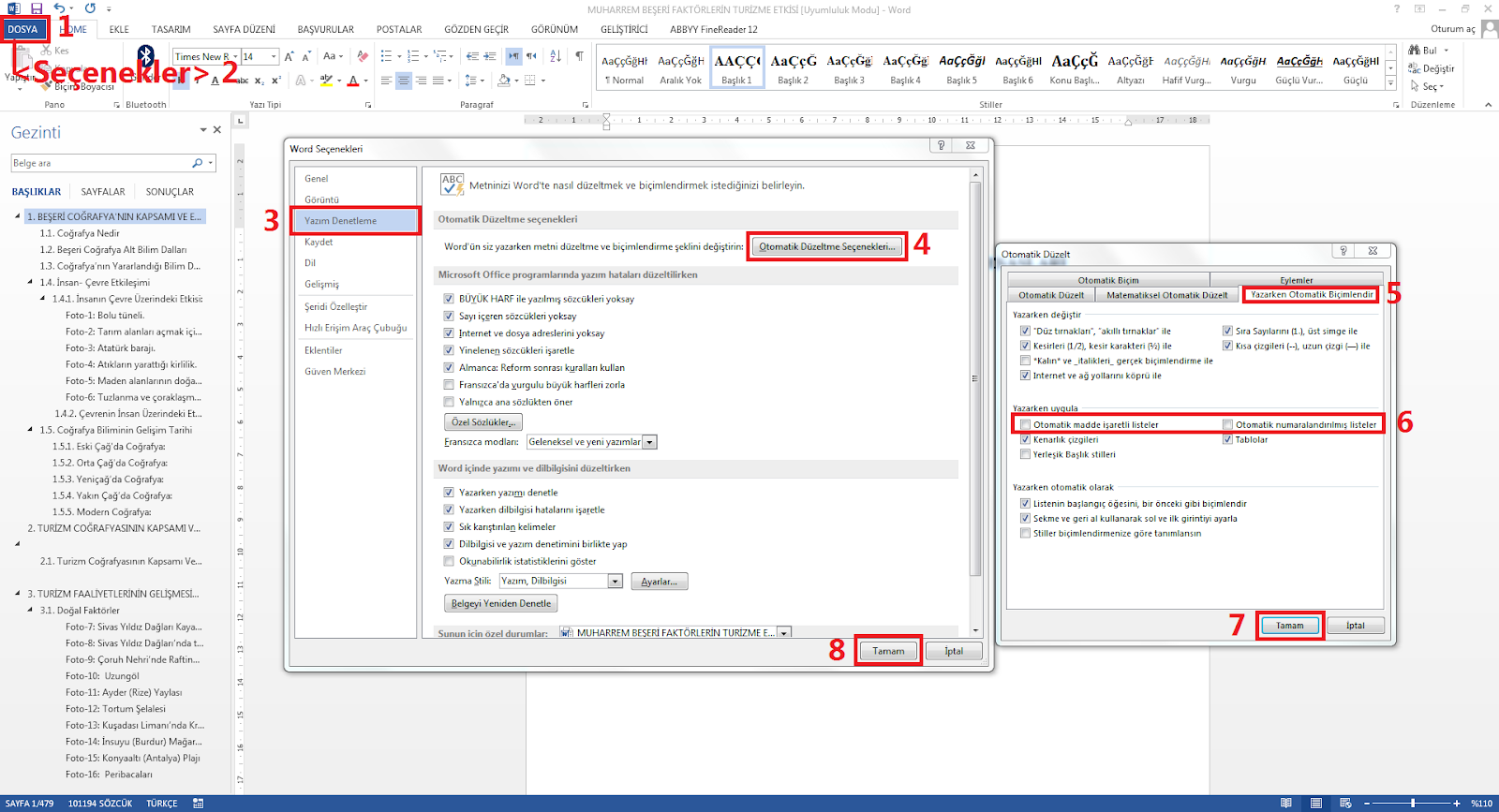Check 'Otomatik madde işaretli listeler' option
Viewport: 1499px width, 812px height.
(1025, 424)
